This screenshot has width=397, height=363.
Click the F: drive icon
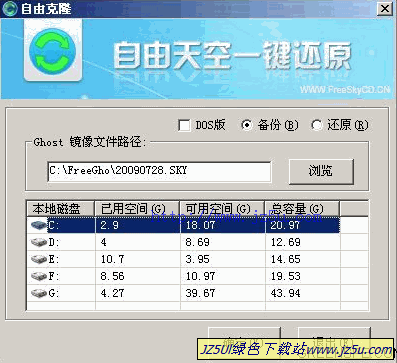coord(39,276)
